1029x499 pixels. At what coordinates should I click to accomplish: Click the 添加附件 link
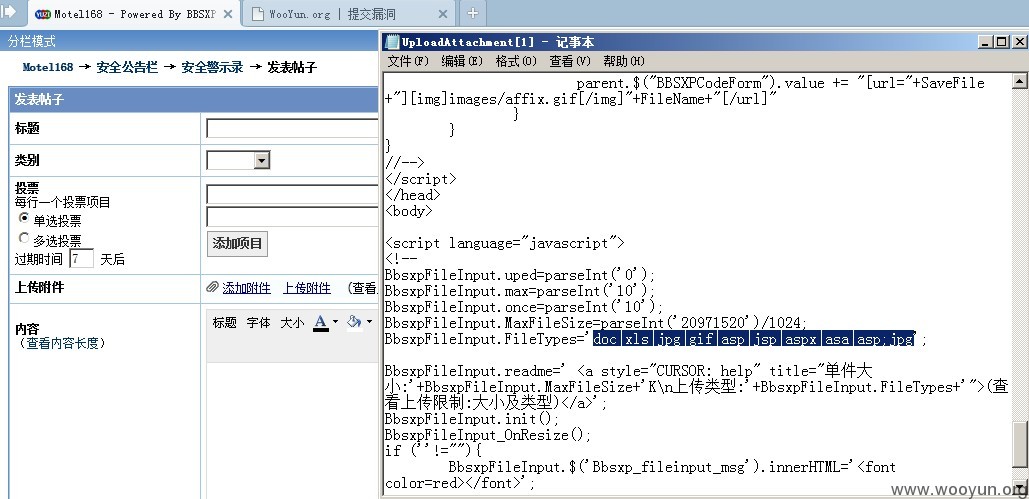(246, 288)
